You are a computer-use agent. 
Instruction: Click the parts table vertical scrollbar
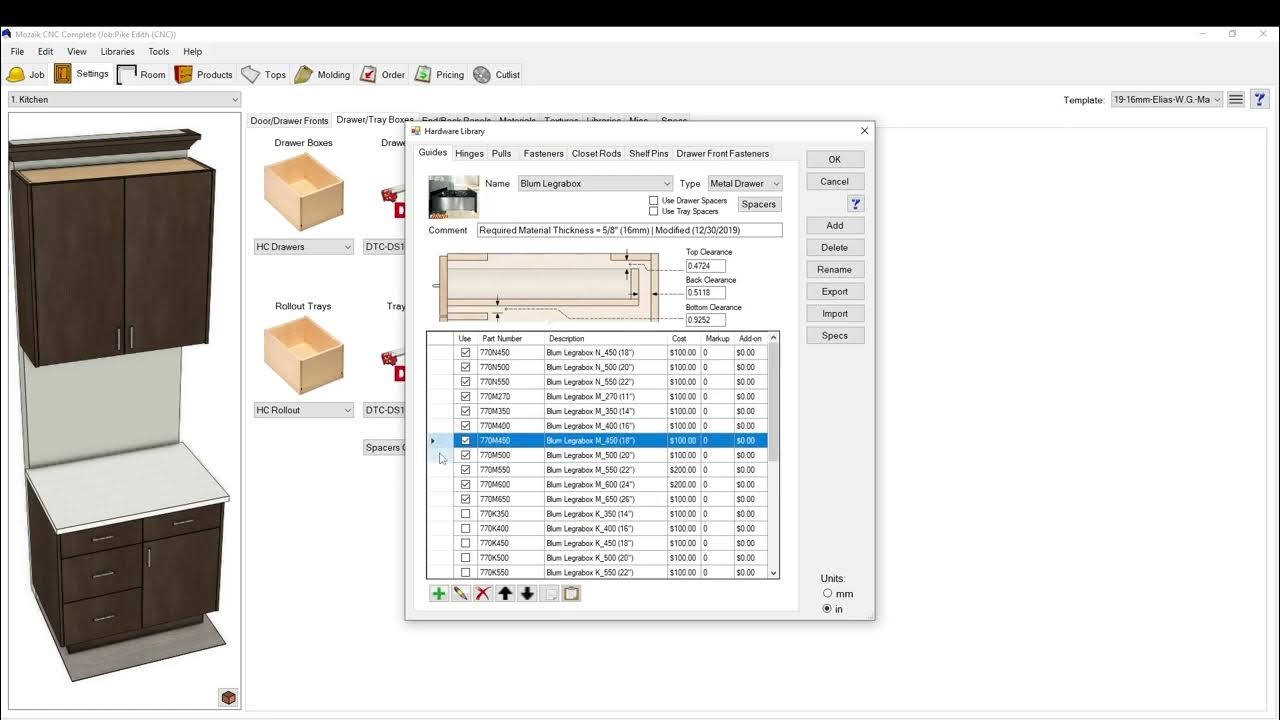(773, 455)
